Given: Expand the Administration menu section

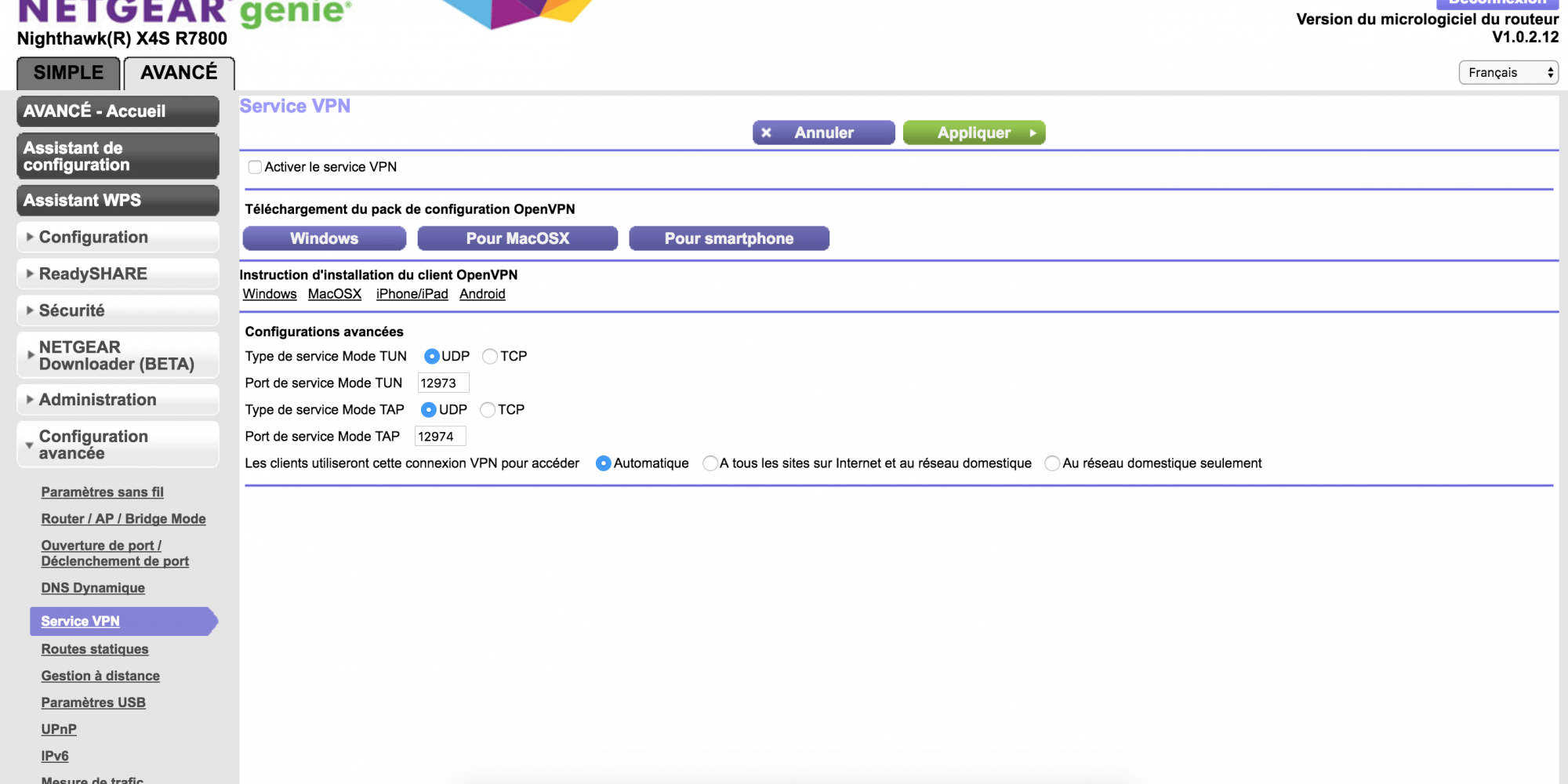Looking at the screenshot, I should click(x=118, y=400).
